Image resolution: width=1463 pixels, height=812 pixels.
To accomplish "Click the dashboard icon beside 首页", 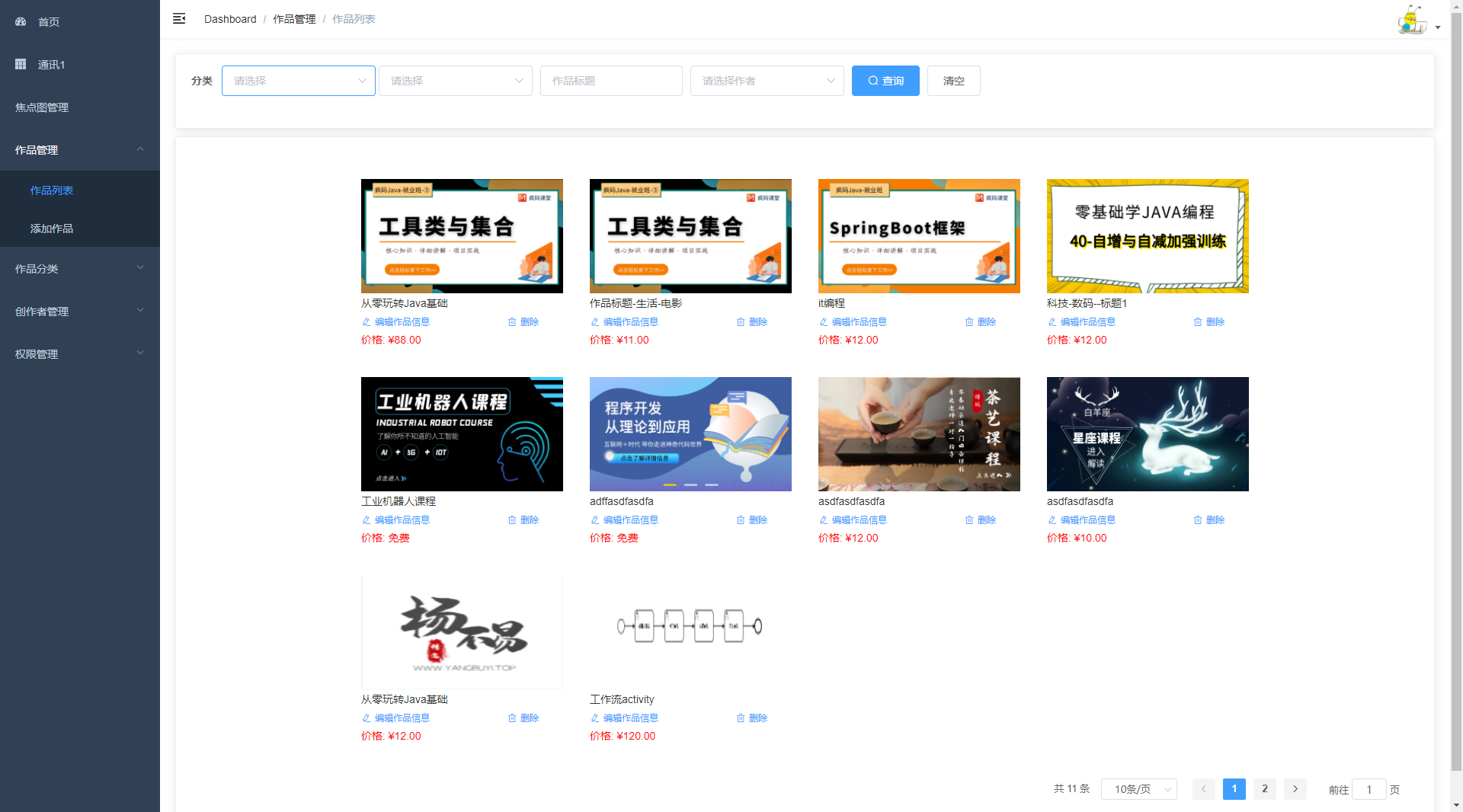I will (x=21, y=21).
